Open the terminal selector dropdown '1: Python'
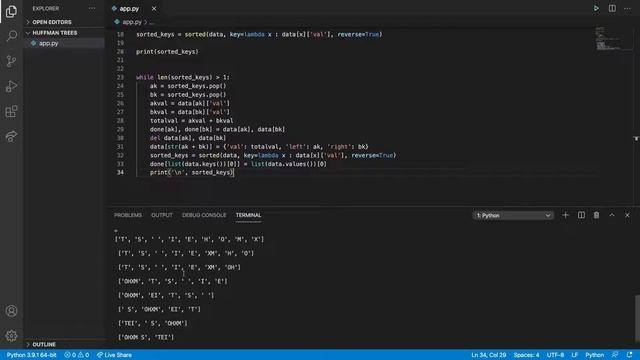640x360 pixels. pos(513,216)
